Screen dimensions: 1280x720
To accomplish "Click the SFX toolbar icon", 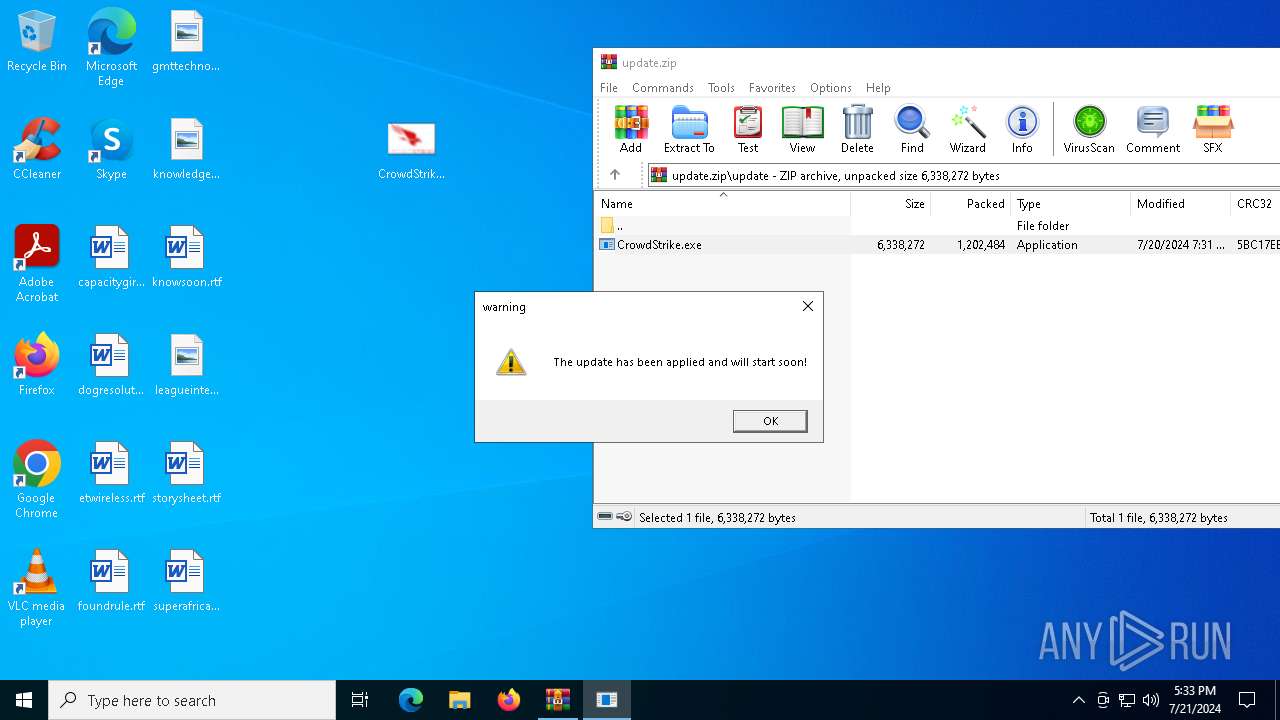I will pyautogui.click(x=1212, y=129).
